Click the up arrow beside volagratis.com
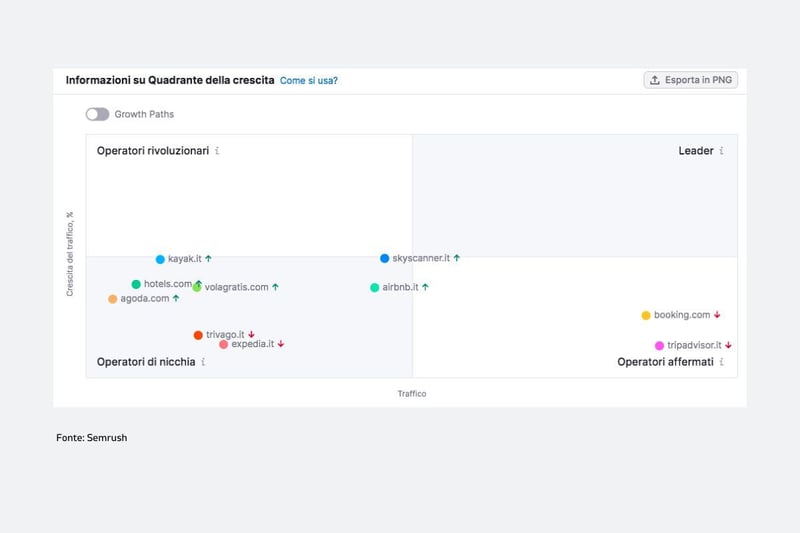 [x=276, y=287]
